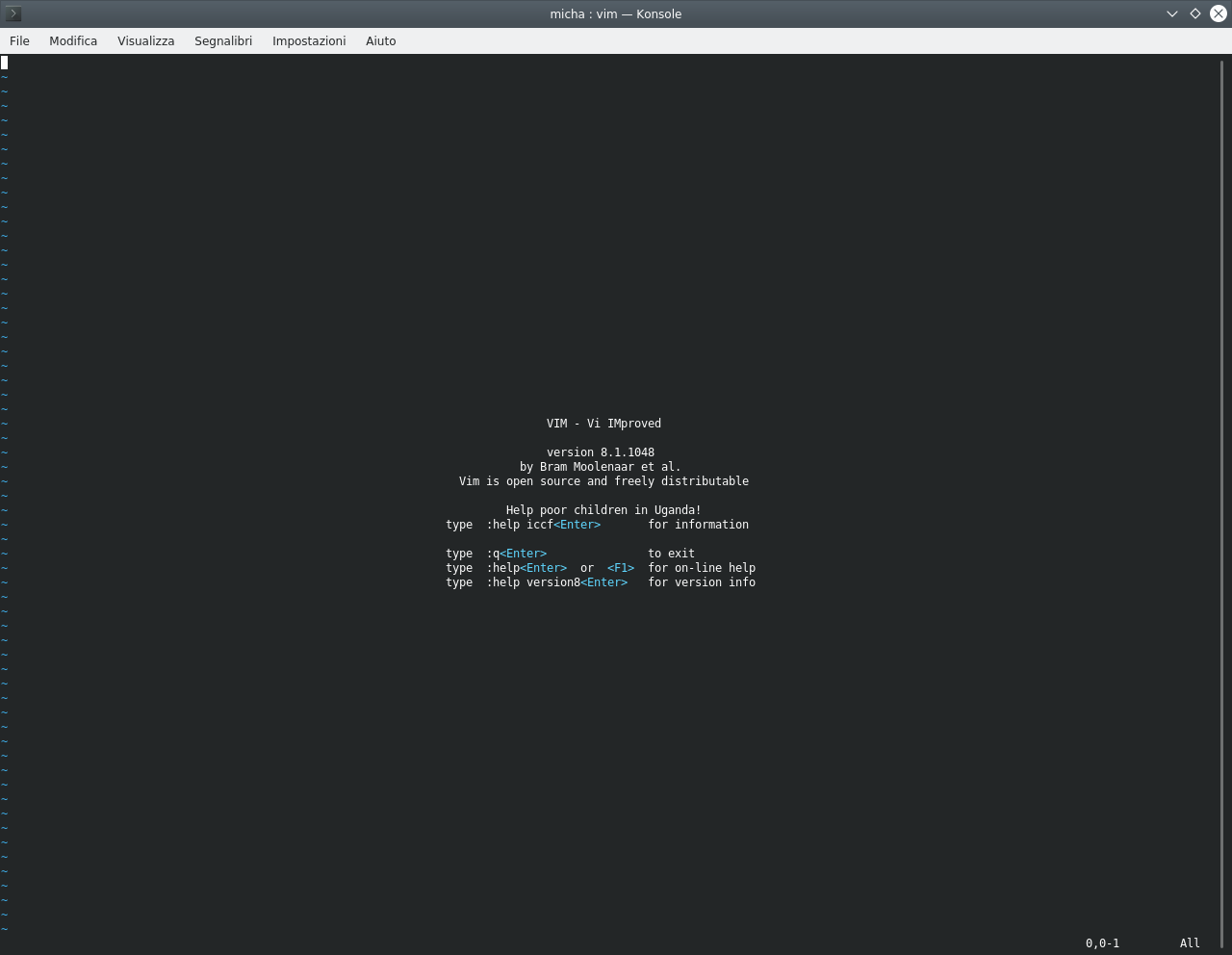Open the Visualizza menu
Image resolution: width=1232 pixels, height=955 pixels.
146,40
